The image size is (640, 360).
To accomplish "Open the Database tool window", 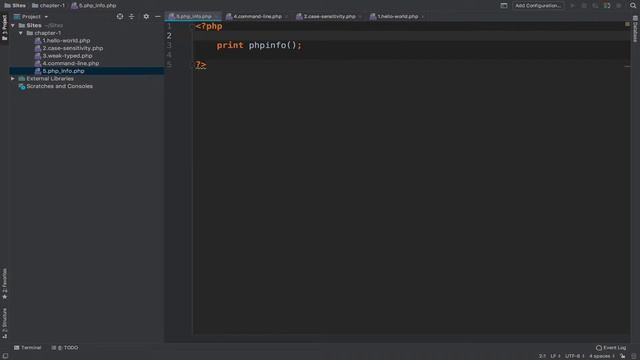I will tap(635, 29).
